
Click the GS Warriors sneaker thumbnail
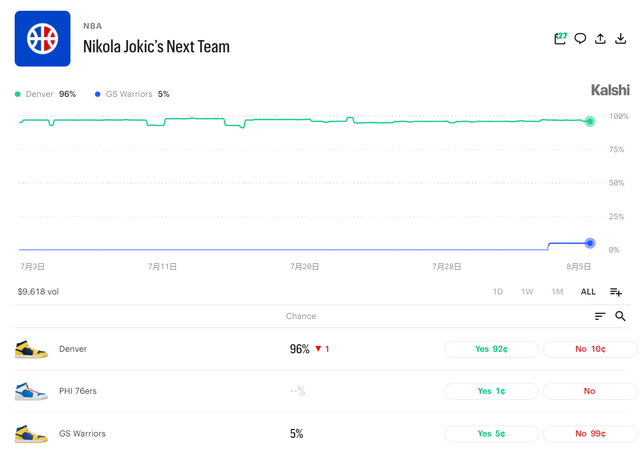(x=31, y=434)
